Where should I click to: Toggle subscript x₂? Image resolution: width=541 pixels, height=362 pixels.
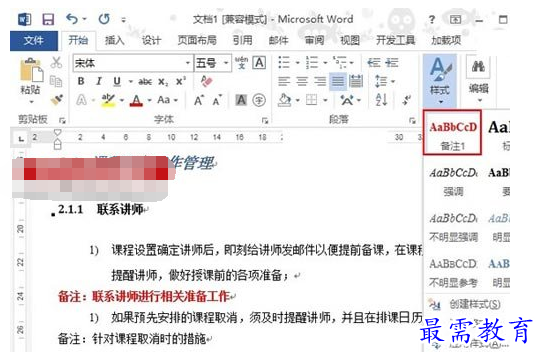coord(163,82)
